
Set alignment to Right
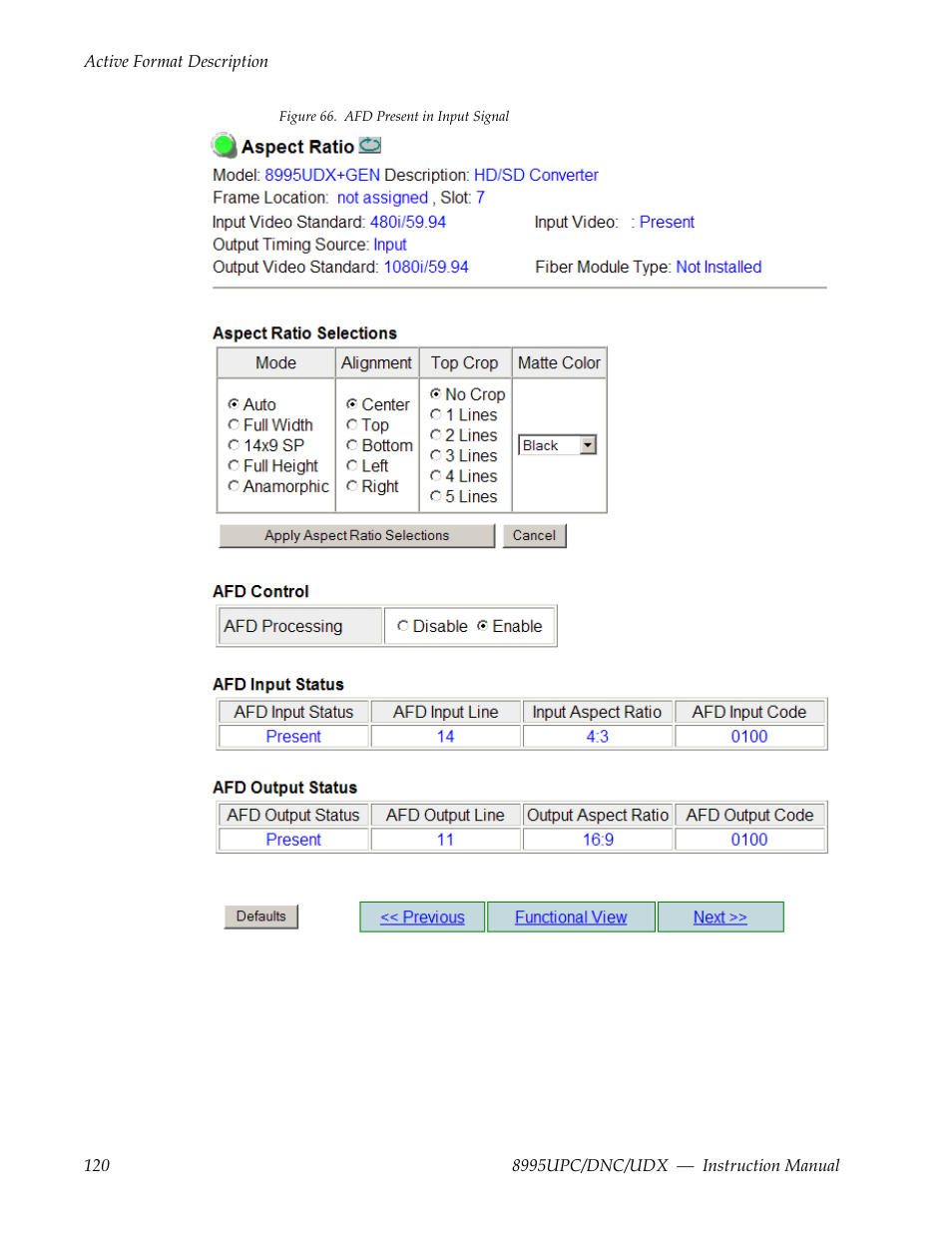[352, 486]
